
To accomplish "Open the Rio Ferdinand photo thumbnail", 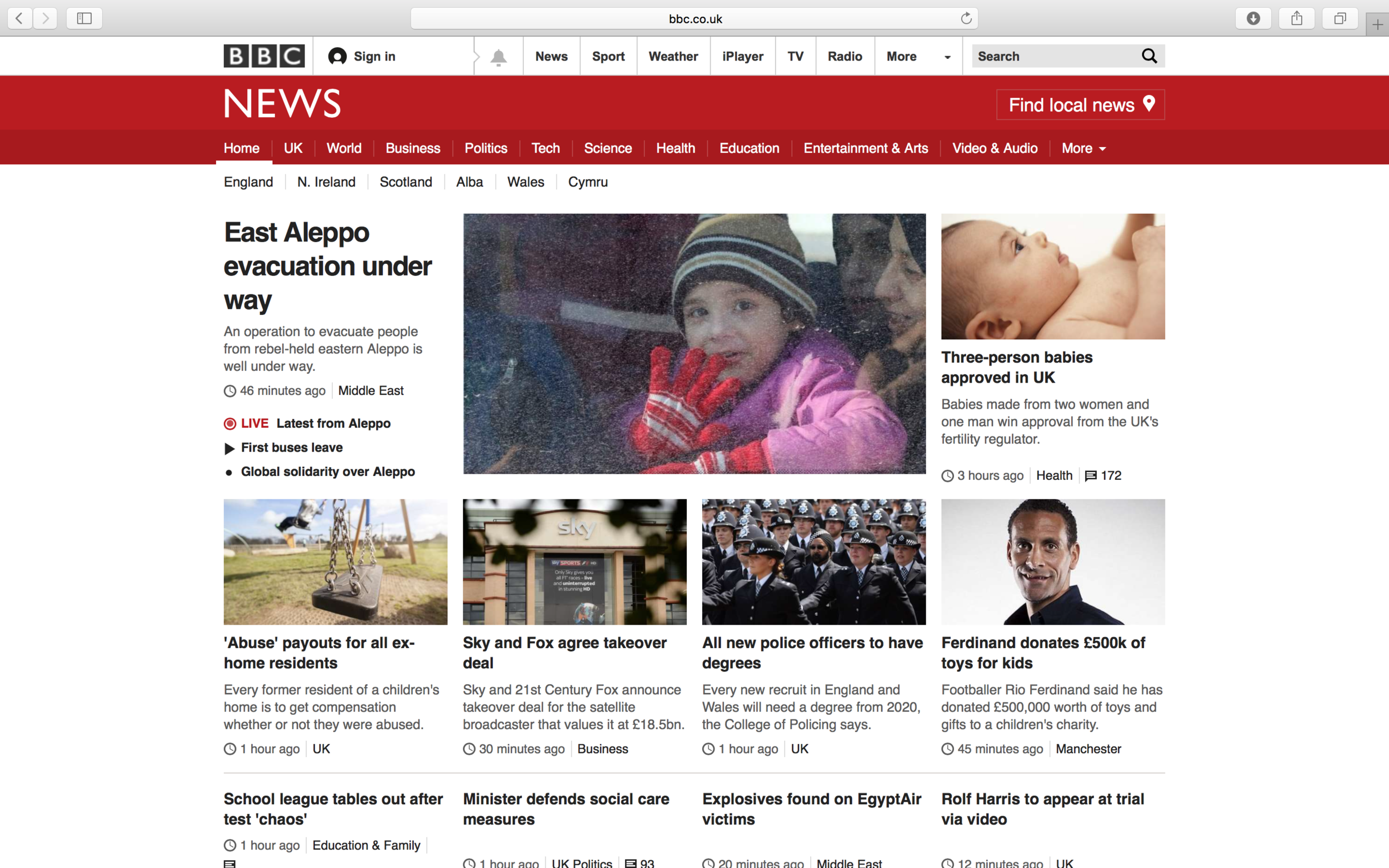I will click(1052, 561).
